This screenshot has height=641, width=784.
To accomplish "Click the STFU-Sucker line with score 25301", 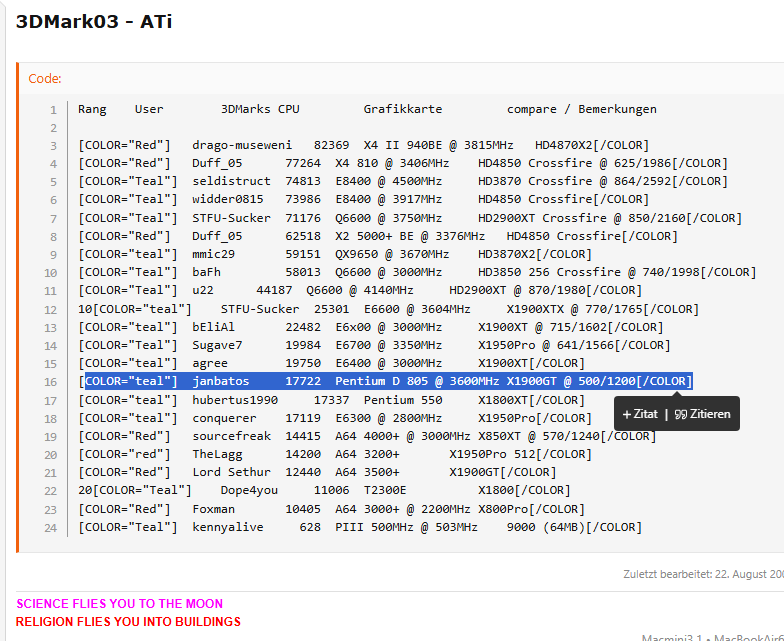I will point(388,309).
